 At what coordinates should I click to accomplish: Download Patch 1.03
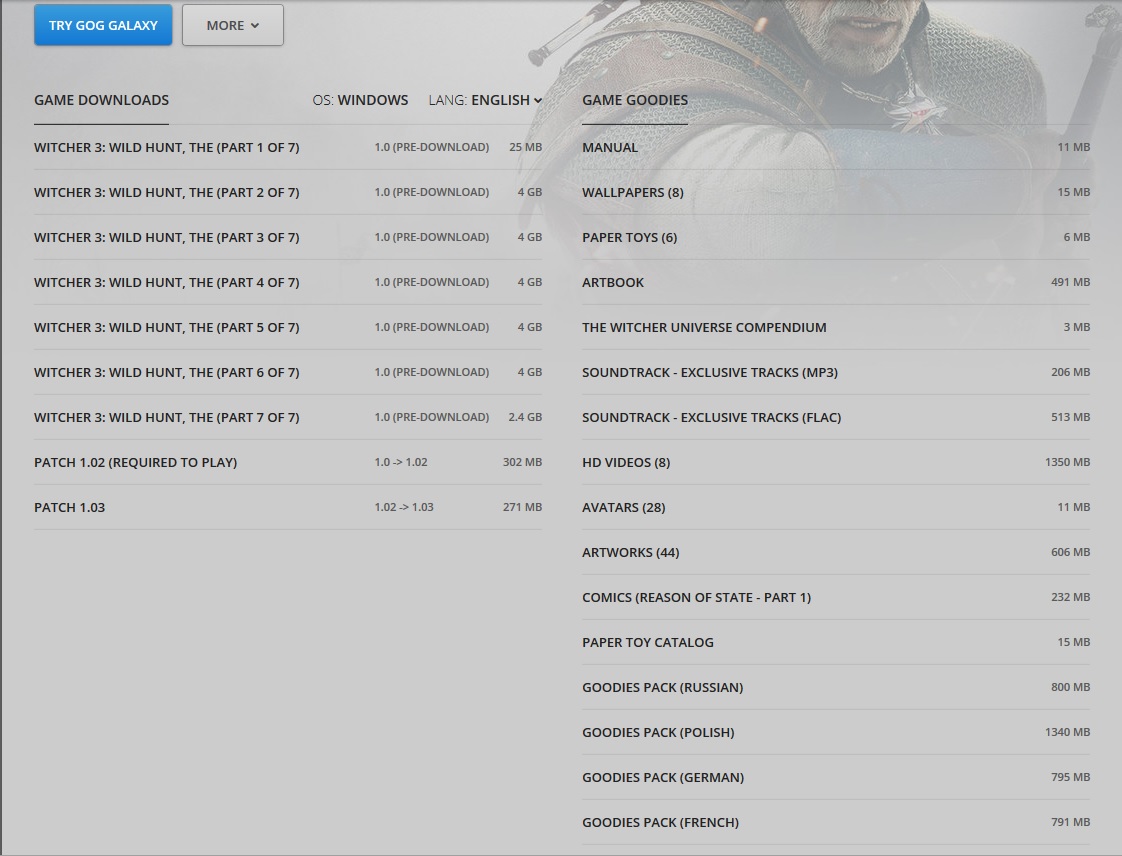point(288,508)
